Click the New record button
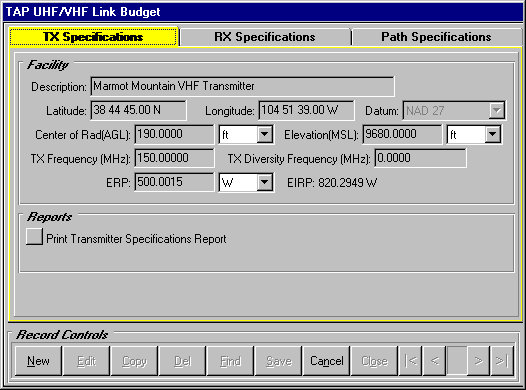 coord(38,361)
